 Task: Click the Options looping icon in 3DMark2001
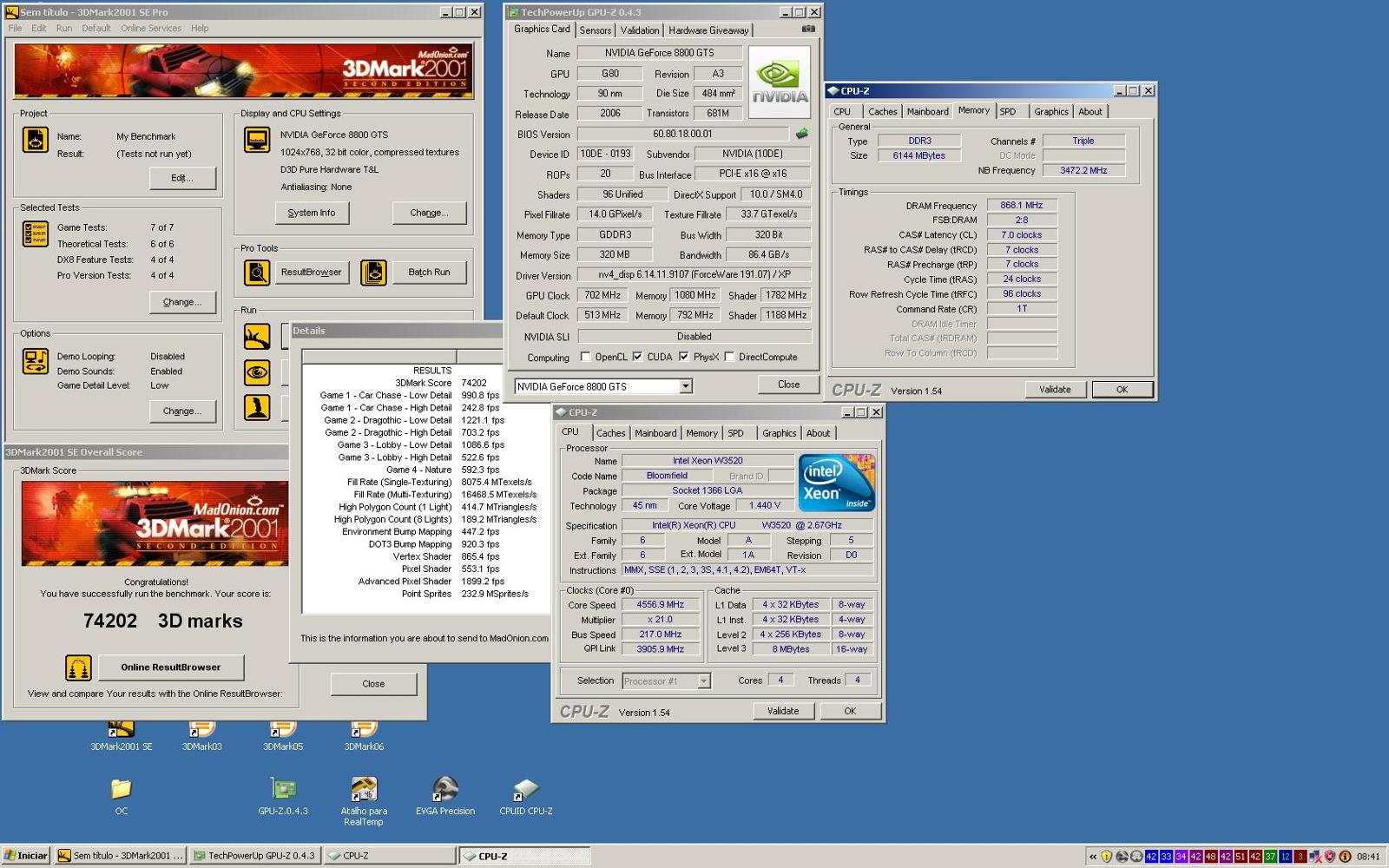[36, 361]
